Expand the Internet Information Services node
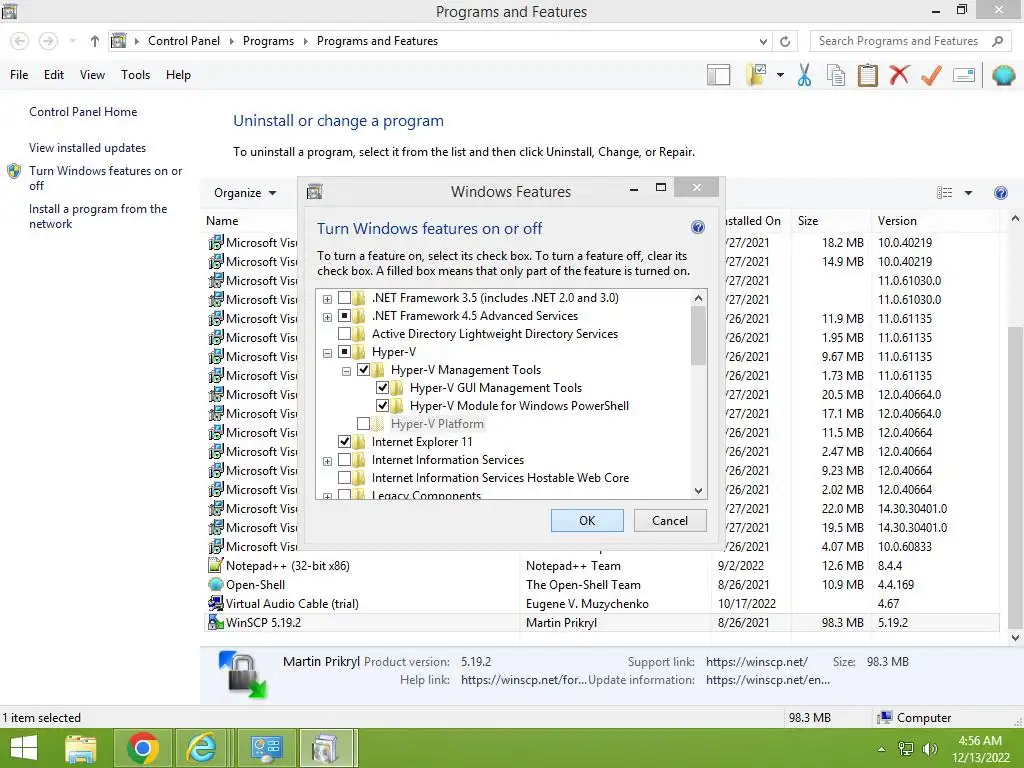 tap(327, 460)
